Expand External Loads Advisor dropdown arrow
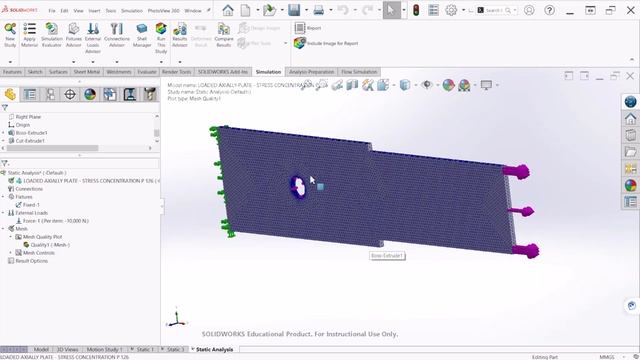Screen dimensions: 640x360 pos(93,62)
